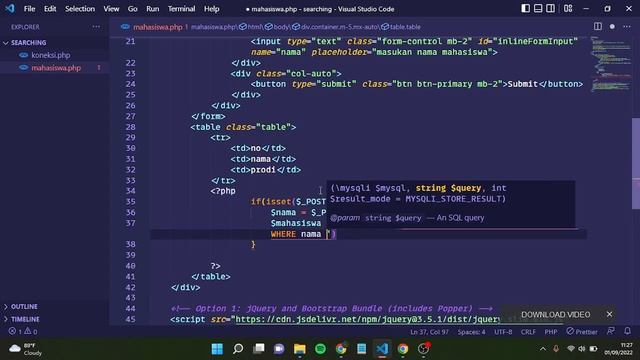Viewport: 640px width, 360px height.
Task: Open the Windows Start menu
Action: (x=217, y=349)
